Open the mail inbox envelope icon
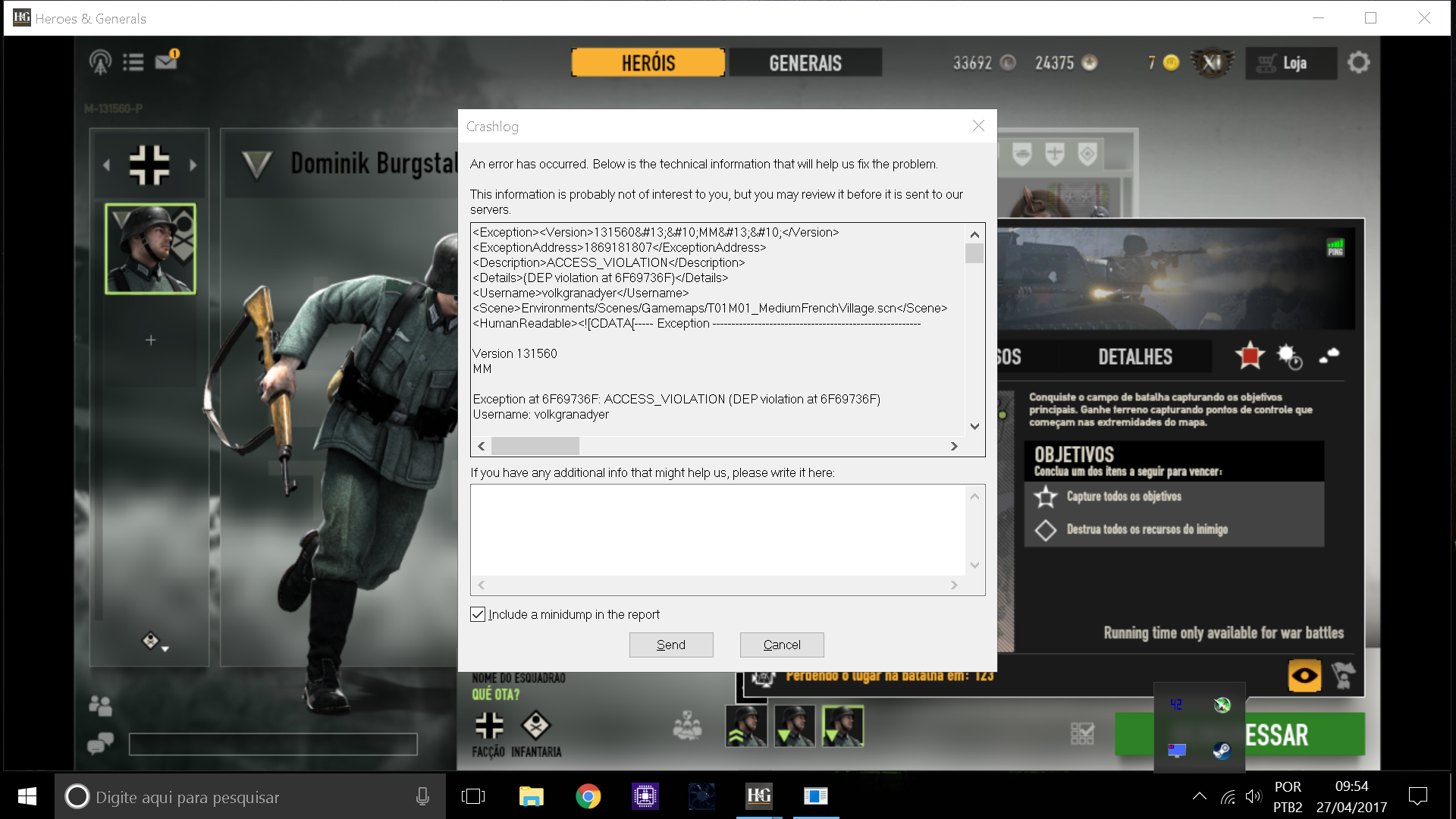 click(166, 61)
